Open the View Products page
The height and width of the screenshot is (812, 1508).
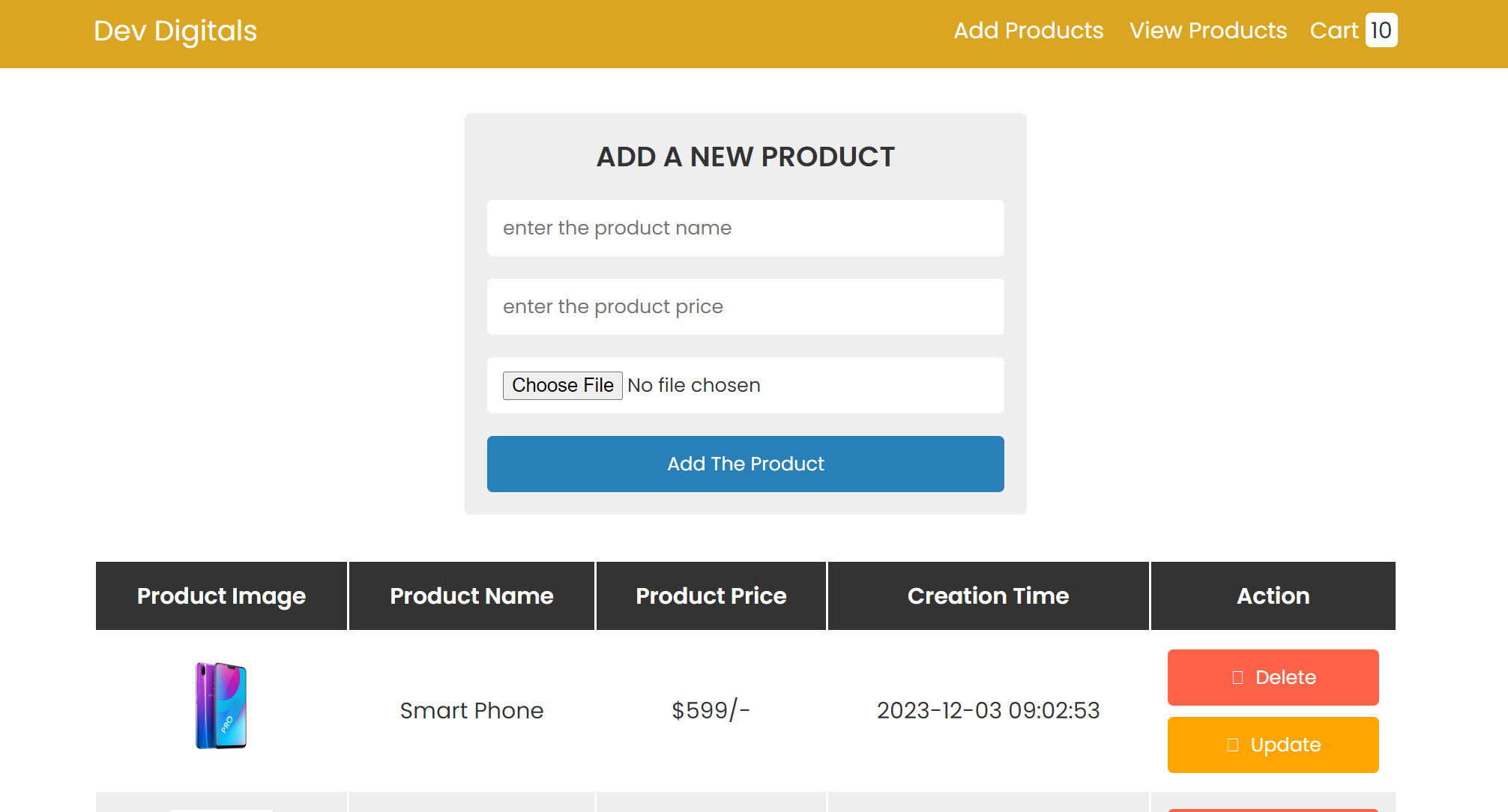(x=1207, y=31)
